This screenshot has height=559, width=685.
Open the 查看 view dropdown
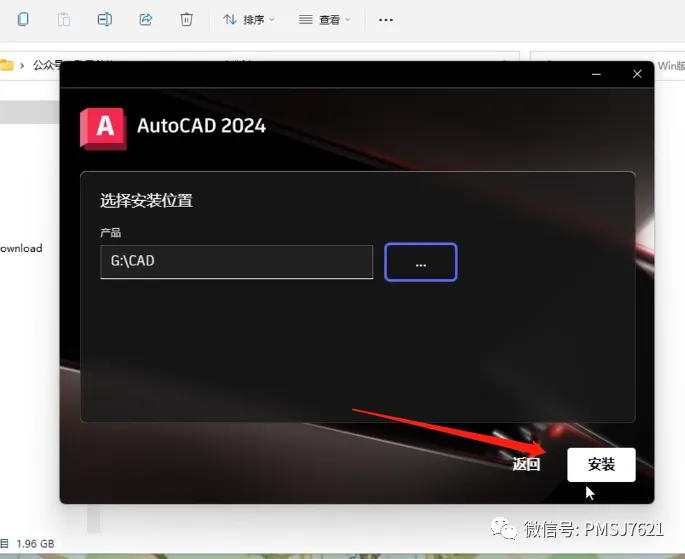tap(324, 20)
